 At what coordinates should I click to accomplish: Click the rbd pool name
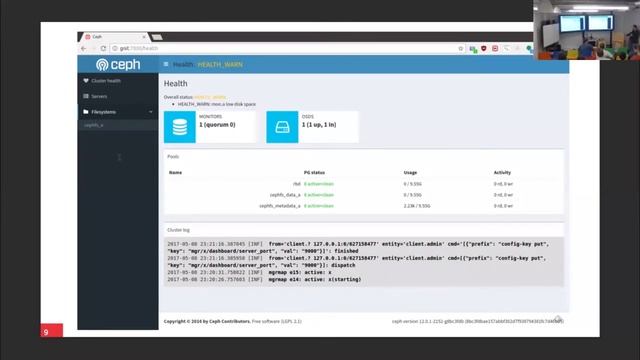(x=297, y=184)
